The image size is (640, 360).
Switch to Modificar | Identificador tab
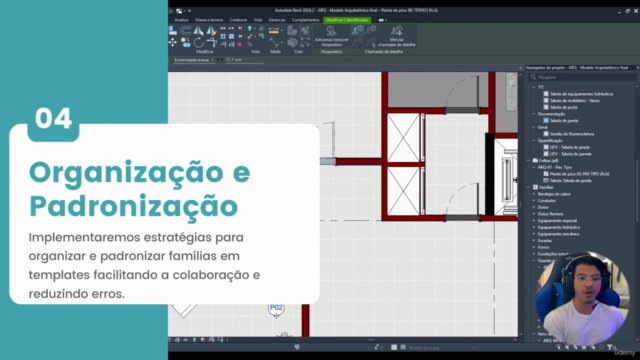pyautogui.click(x=347, y=20)
